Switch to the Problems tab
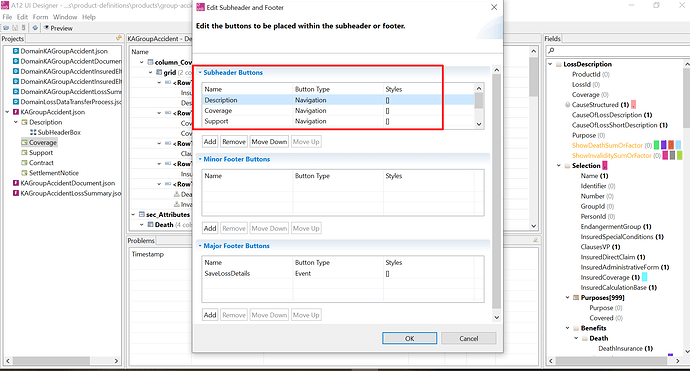The image size is (690, 371). tap(141, 241)
